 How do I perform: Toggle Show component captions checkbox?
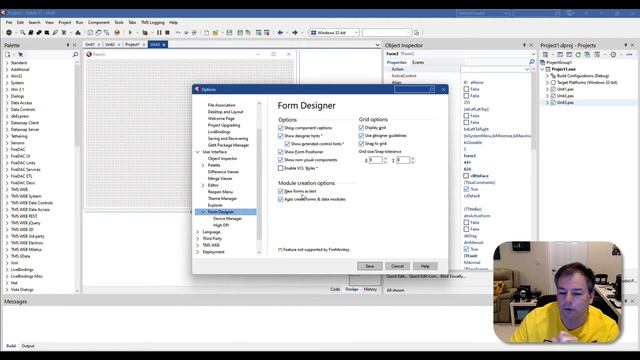coord(280,128)
